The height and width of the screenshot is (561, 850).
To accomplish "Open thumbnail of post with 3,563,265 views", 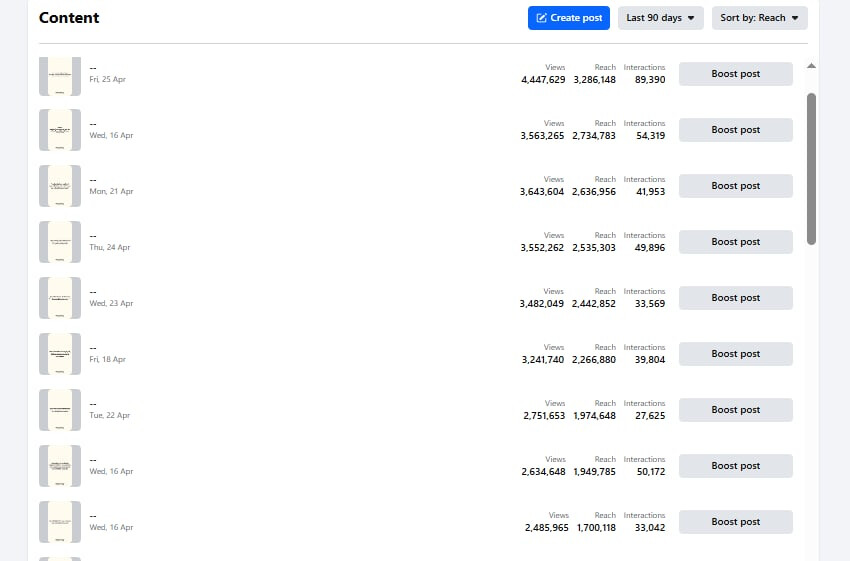I will coord(60,130).
